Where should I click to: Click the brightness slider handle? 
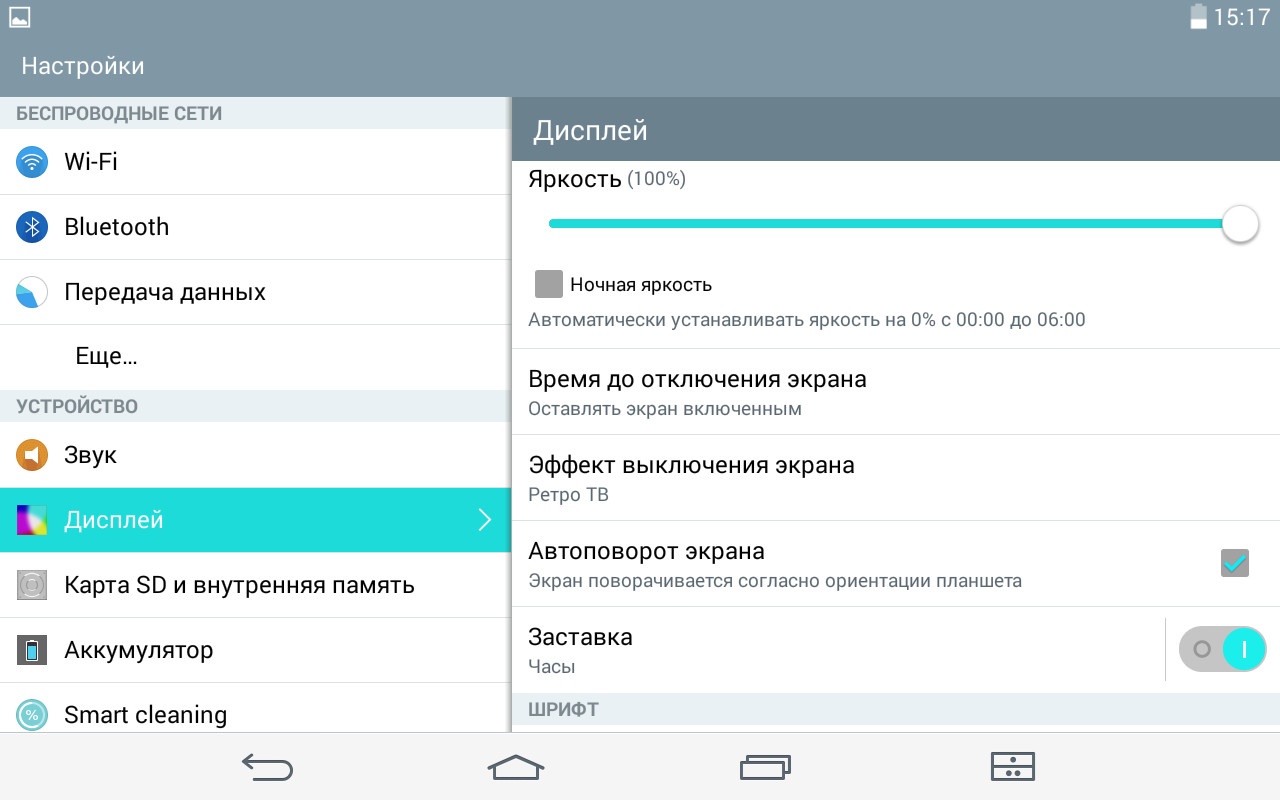point(1240,224)
